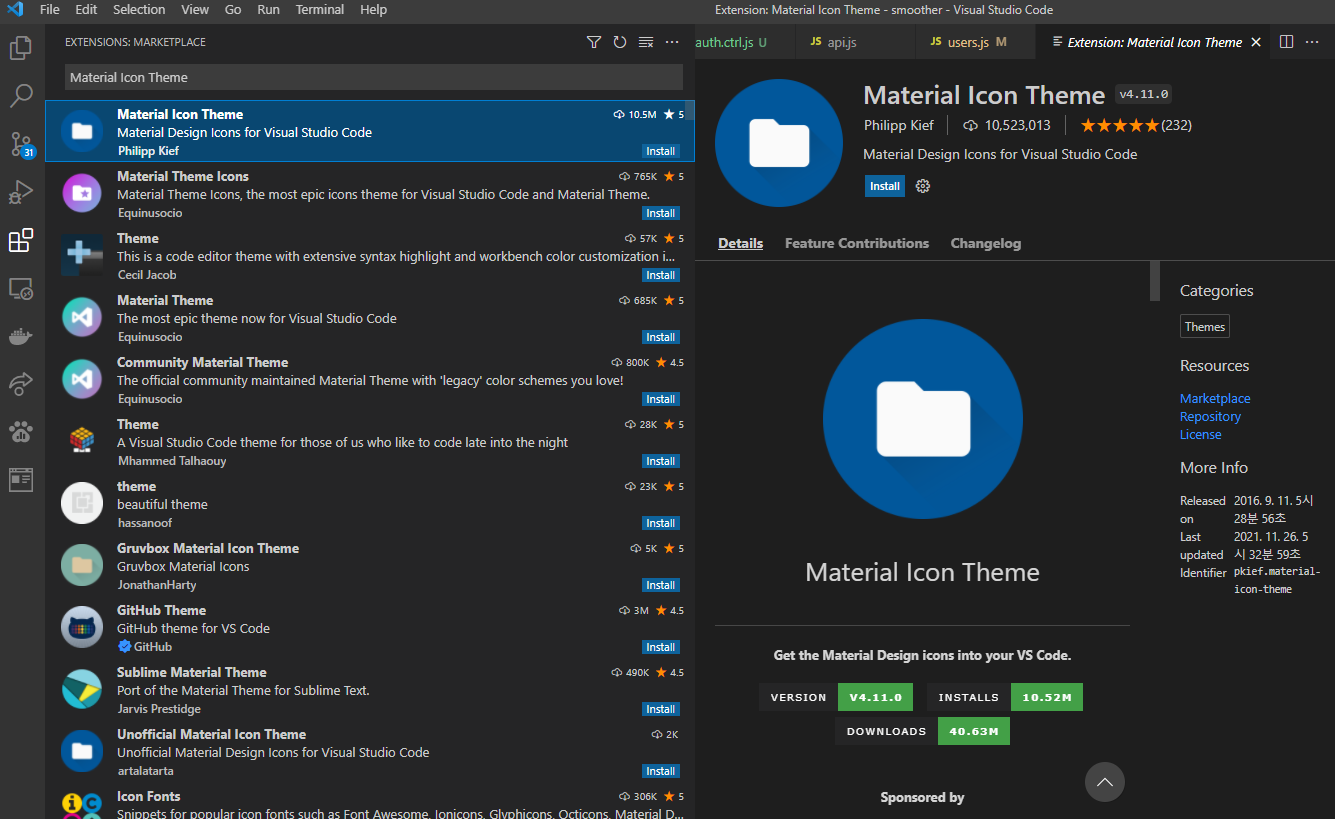This screenshot has height=819, width=1335.
Task: Refresh the extensions marketplace list
Action: (620, 42)
